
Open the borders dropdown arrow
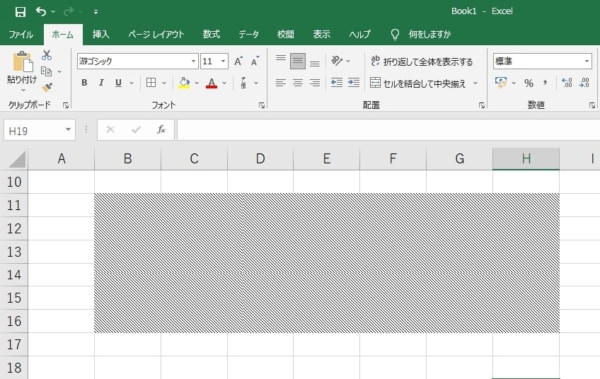[164, 83]
